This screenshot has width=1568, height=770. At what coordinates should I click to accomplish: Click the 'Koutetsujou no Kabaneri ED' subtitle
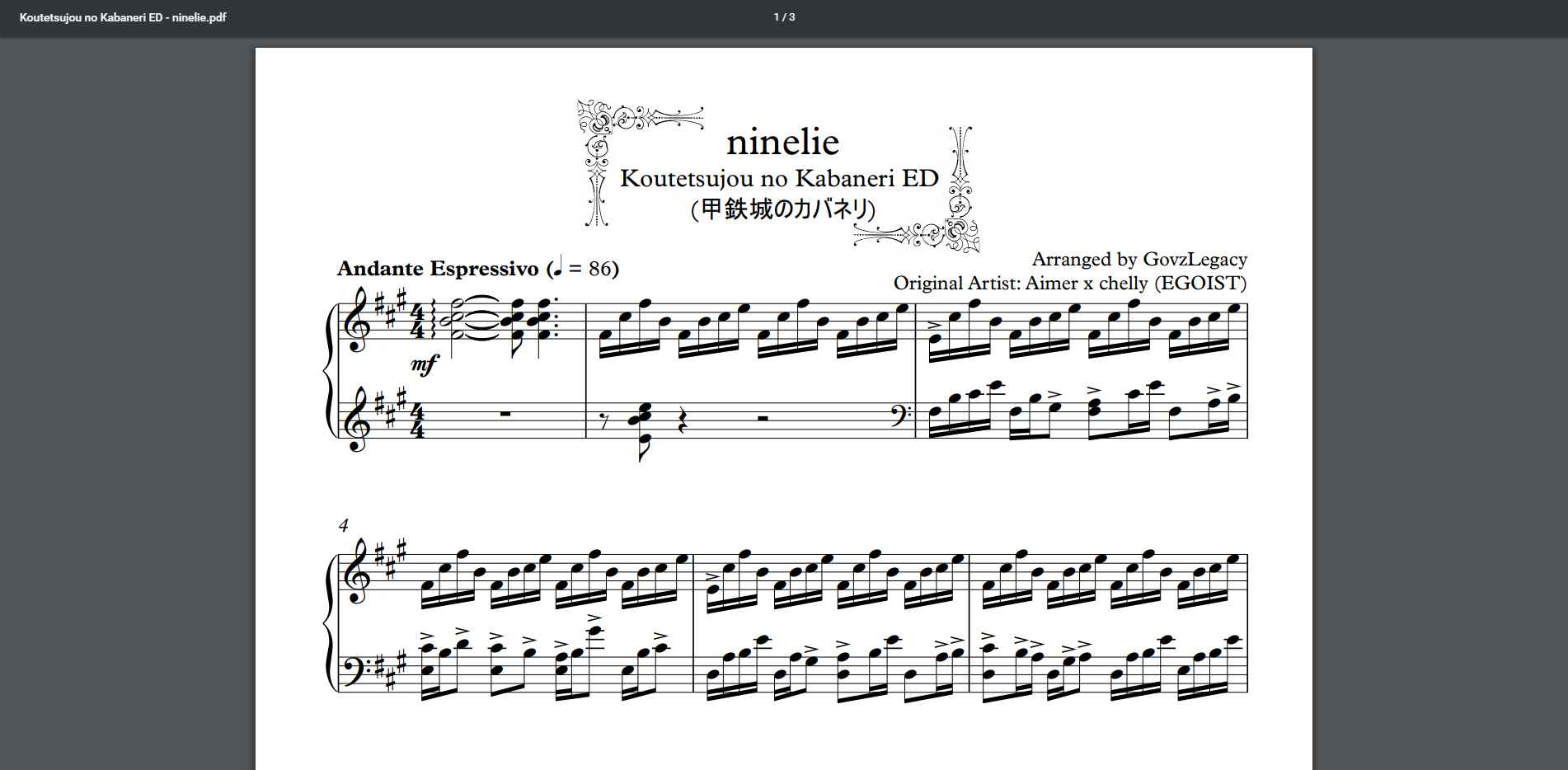[779, 178]
